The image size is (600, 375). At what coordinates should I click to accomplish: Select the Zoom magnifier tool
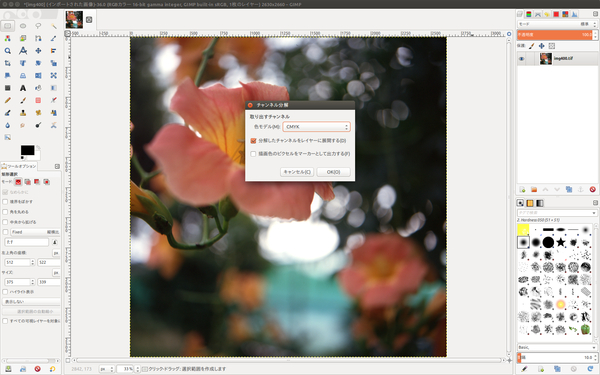click(x=8, y=51)
